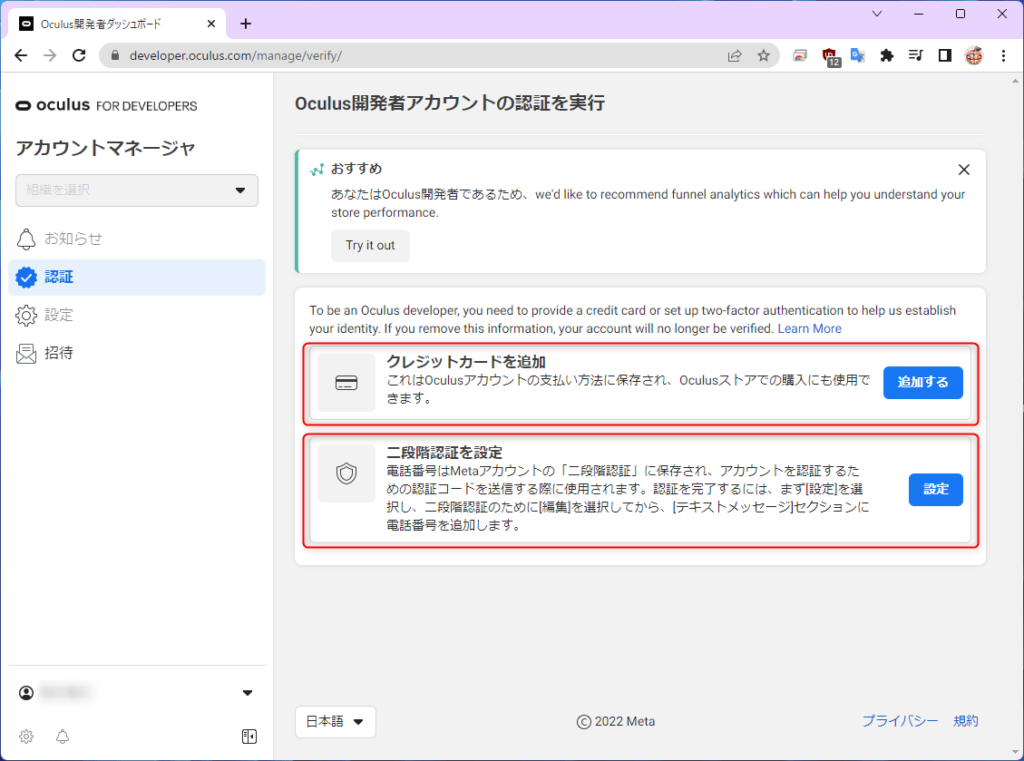Open the 日本語 language selector
1024x761 pixels.
(x=335, y=722)
